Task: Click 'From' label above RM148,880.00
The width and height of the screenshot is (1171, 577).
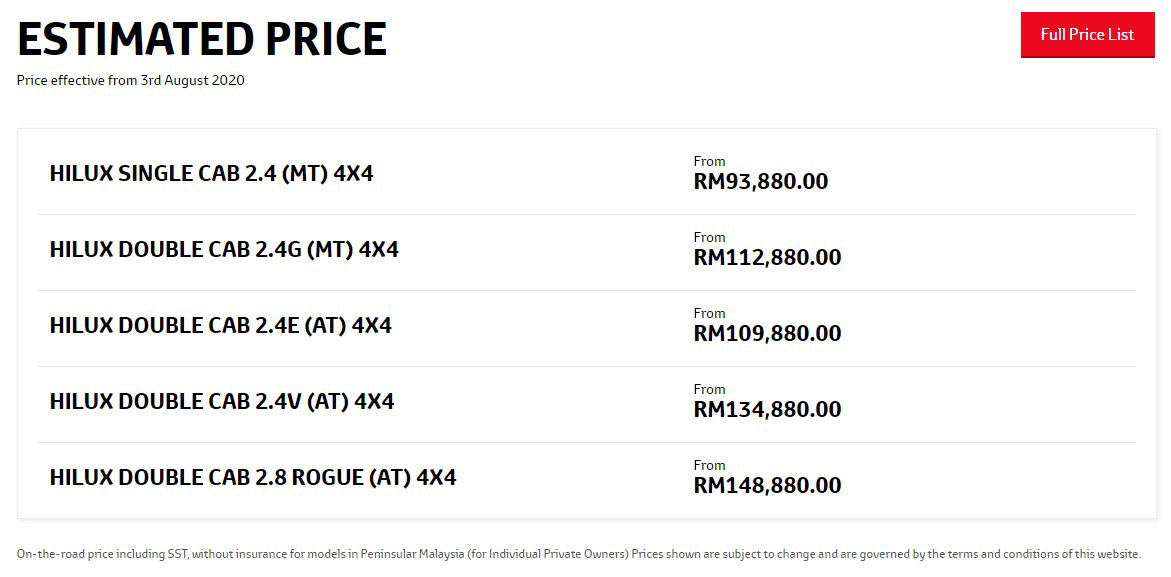Action: [709, 465]
